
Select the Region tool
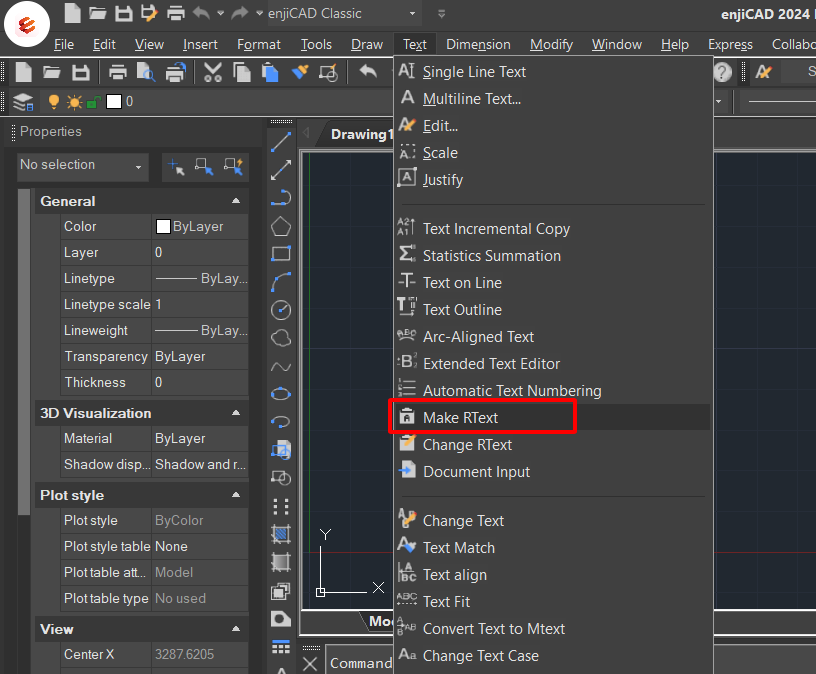(281, 591)
